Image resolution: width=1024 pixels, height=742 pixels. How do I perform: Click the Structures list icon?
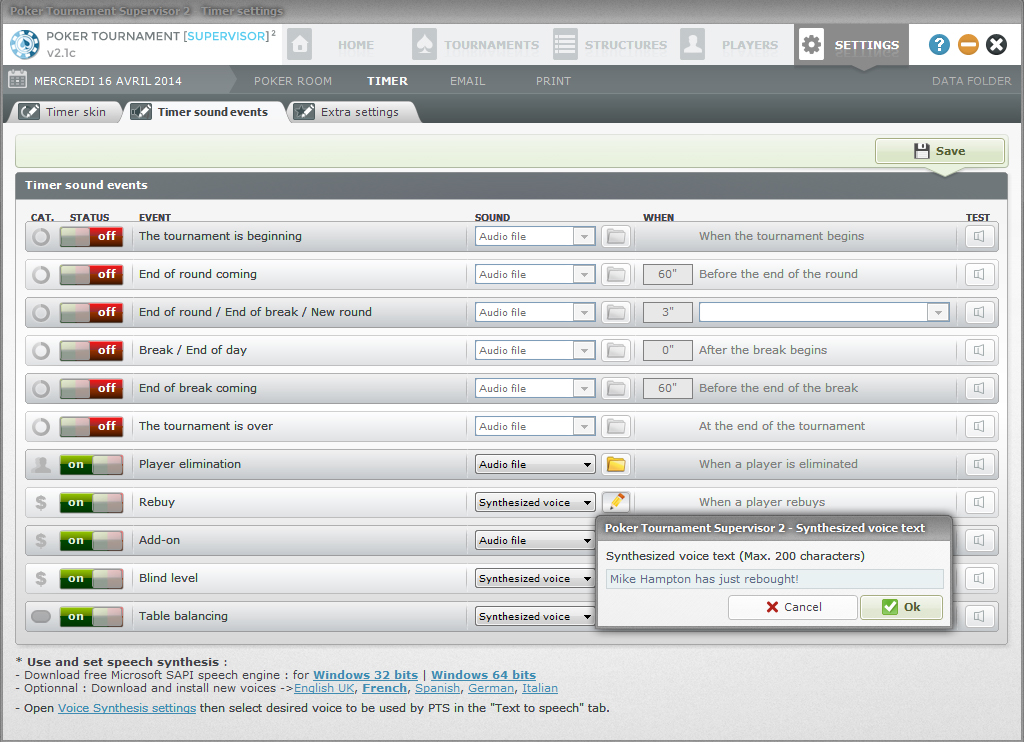click(565, 45)
